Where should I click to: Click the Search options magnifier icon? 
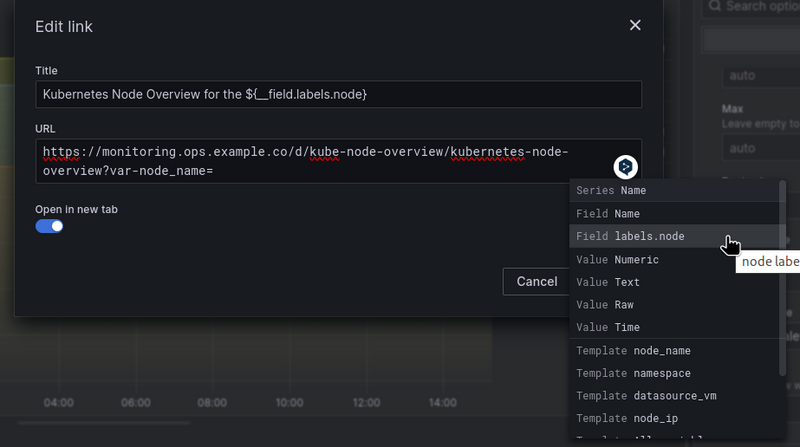pos(715,6)
